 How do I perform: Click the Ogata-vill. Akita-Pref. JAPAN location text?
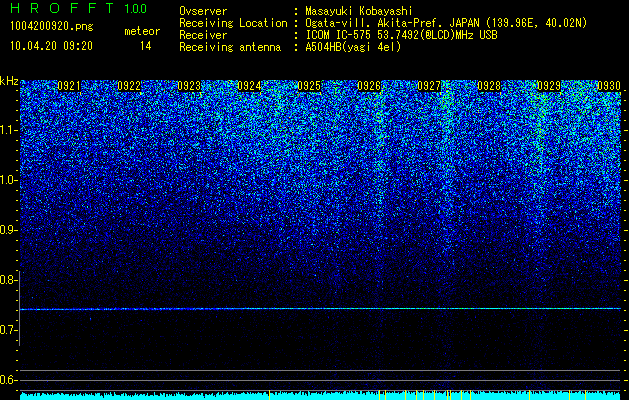[446, 23]
